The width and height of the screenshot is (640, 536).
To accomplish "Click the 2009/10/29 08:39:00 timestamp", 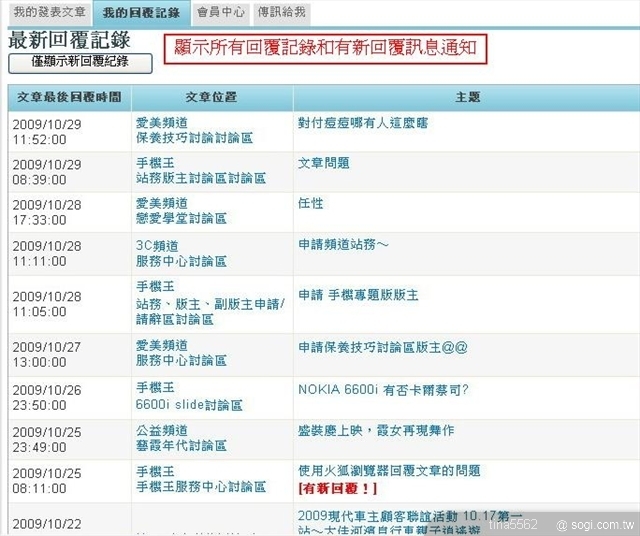I will (x=47, y=172).
